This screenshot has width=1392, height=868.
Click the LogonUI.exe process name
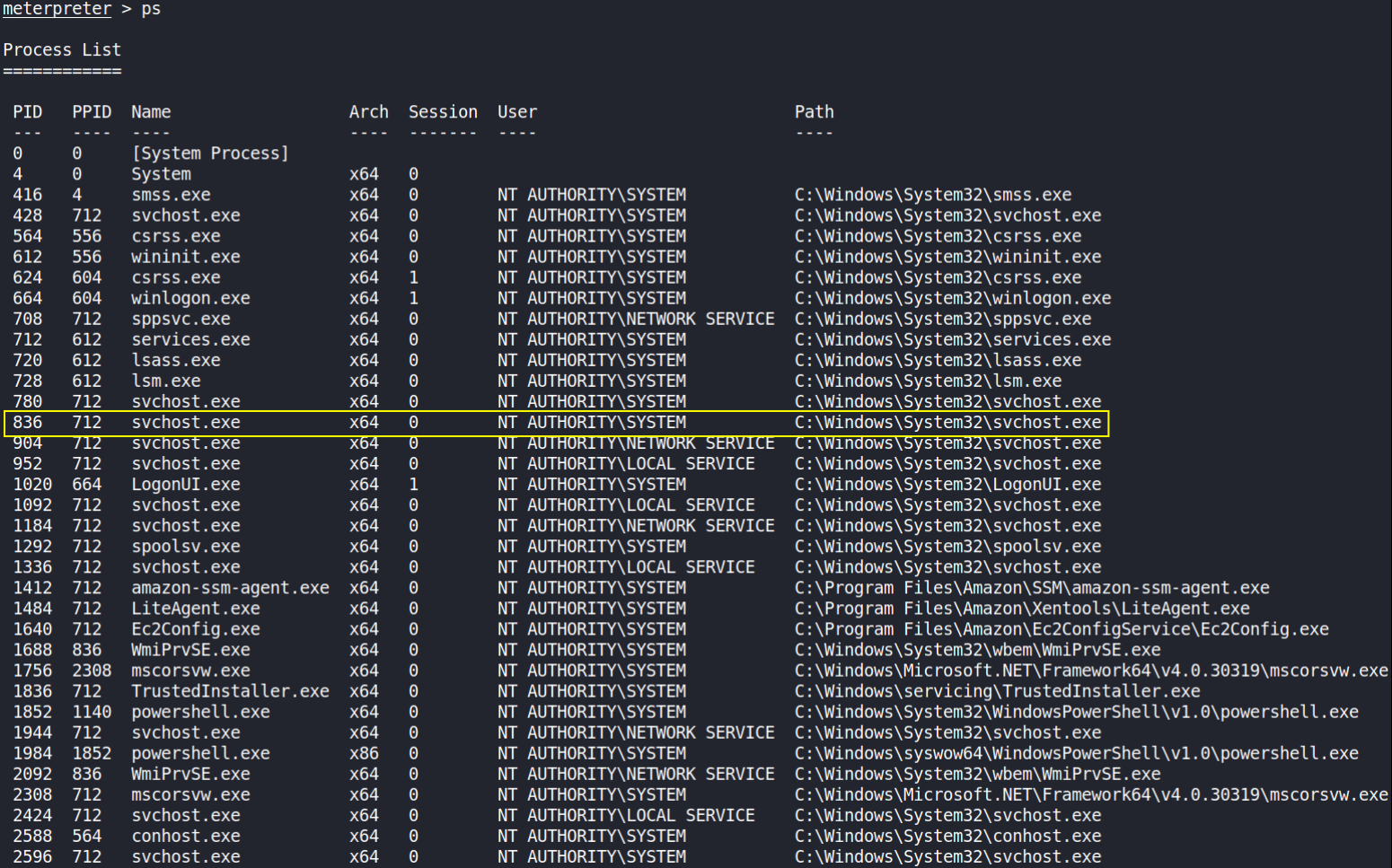pos(186,485)
